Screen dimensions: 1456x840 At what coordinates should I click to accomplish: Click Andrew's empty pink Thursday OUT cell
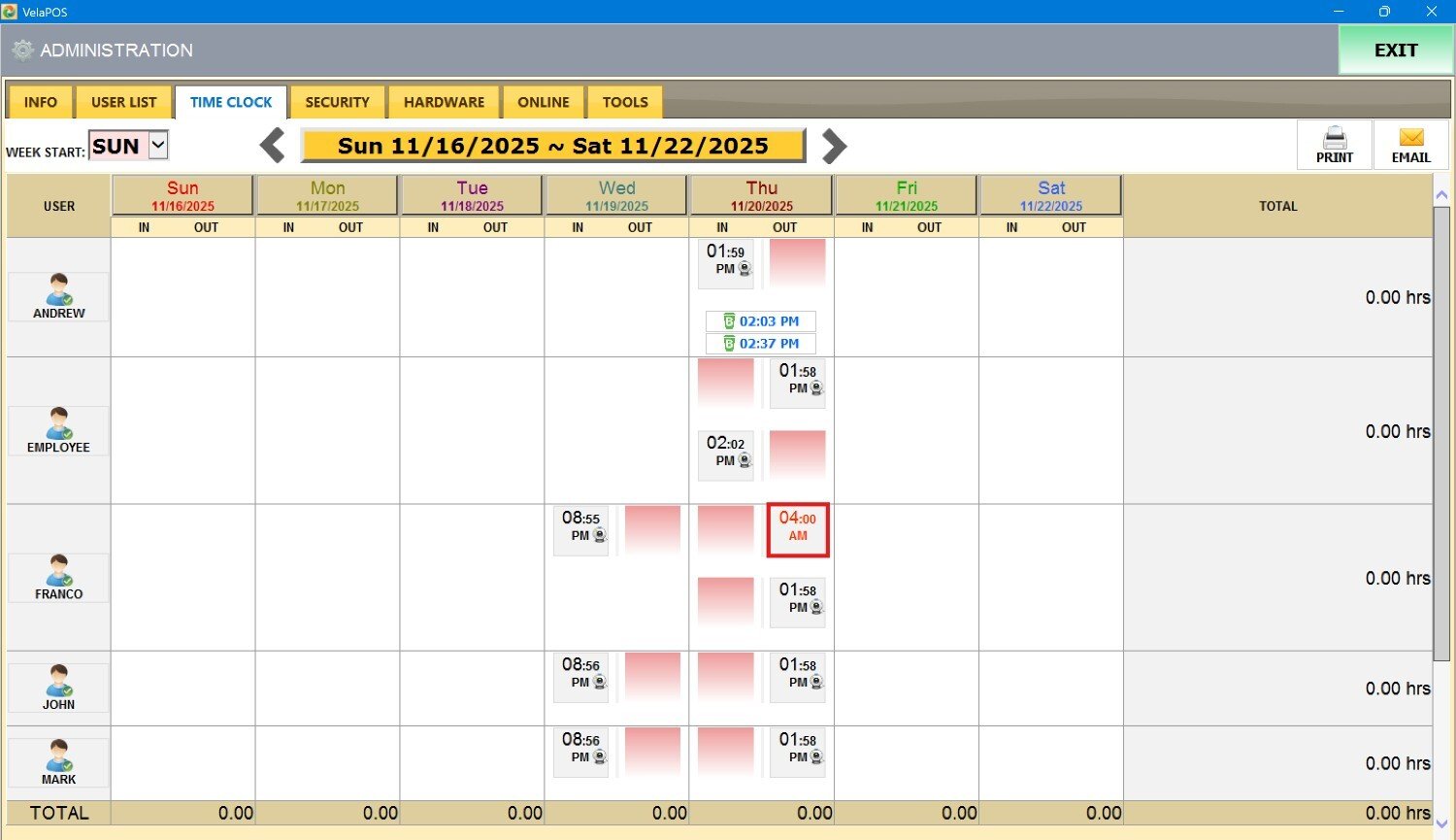coord(798,263)
